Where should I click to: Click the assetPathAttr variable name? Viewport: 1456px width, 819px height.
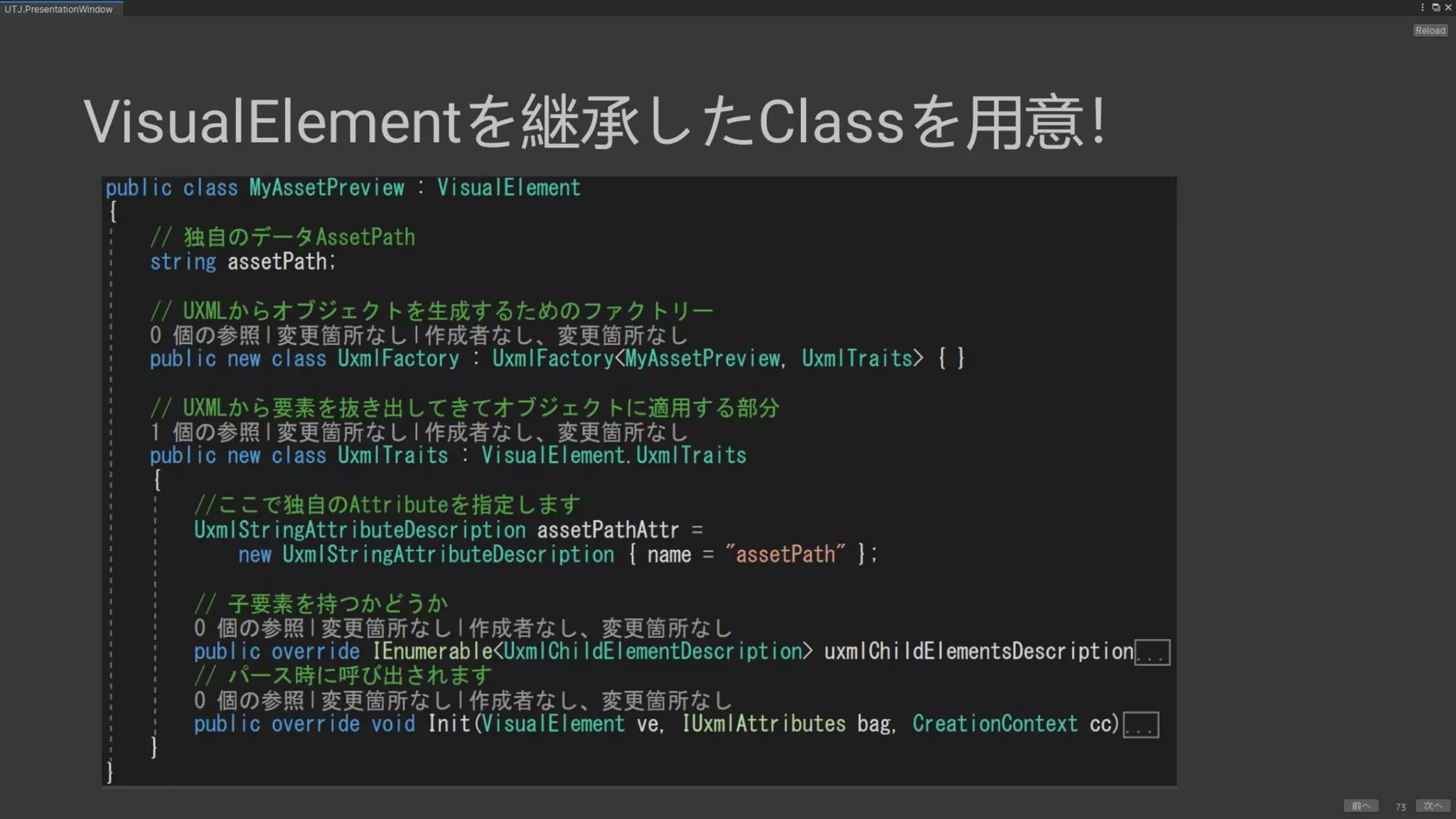coord(608,530)
